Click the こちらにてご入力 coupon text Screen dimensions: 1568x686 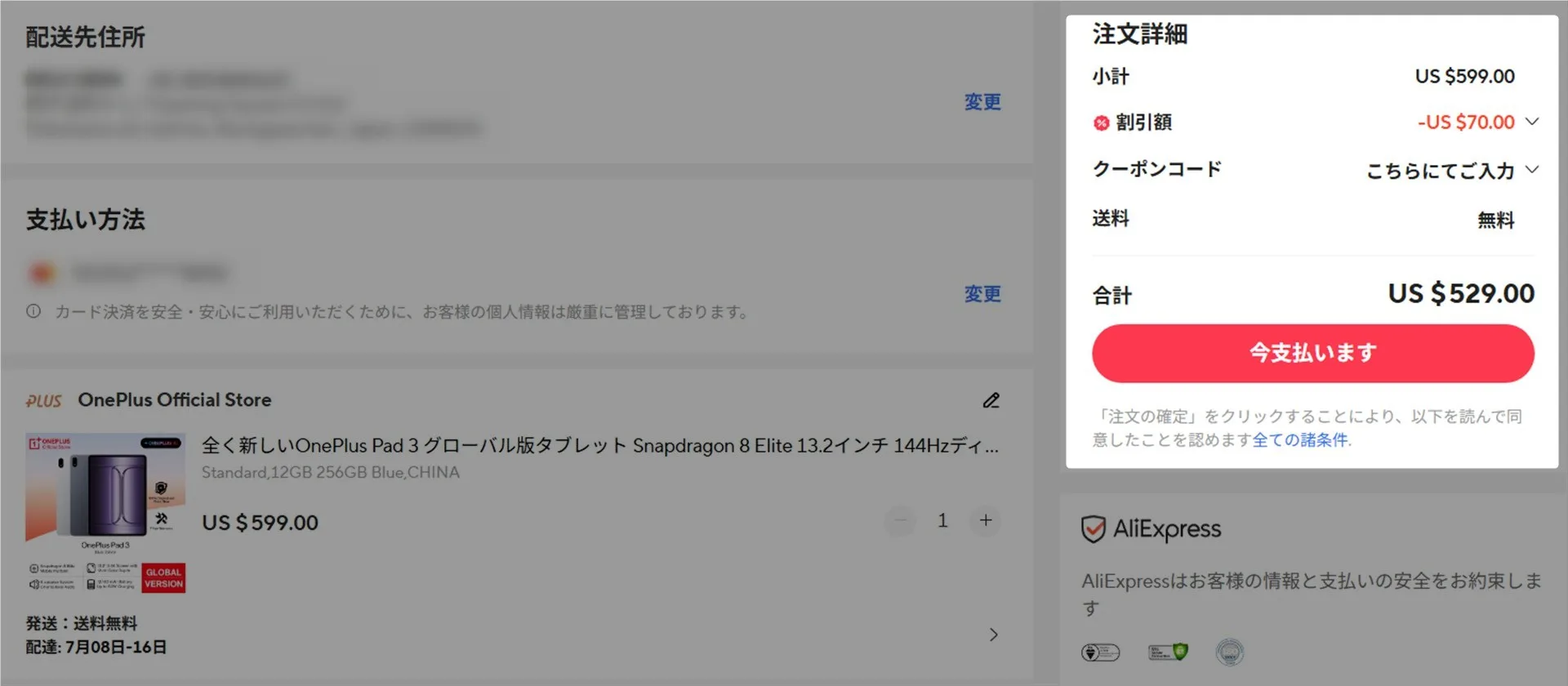(x=1441, y=171)
